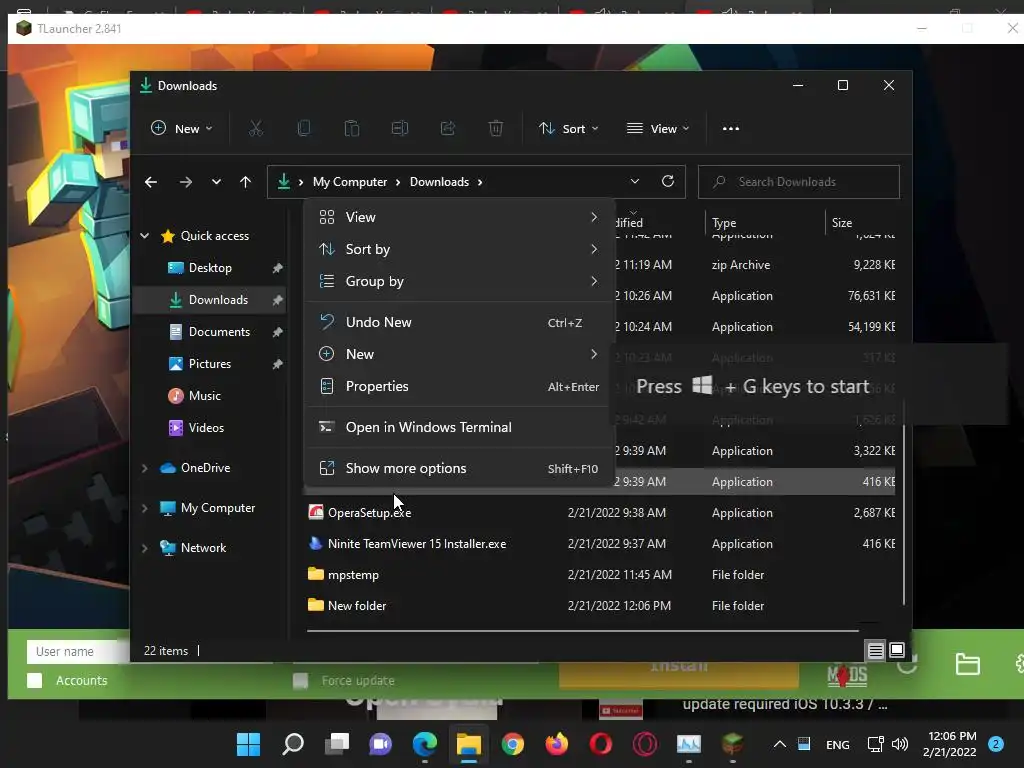This screenshot has width=1024, height=768.
Task: Tick the Force update checkbox in TLauncher
Action: point(300,680)
